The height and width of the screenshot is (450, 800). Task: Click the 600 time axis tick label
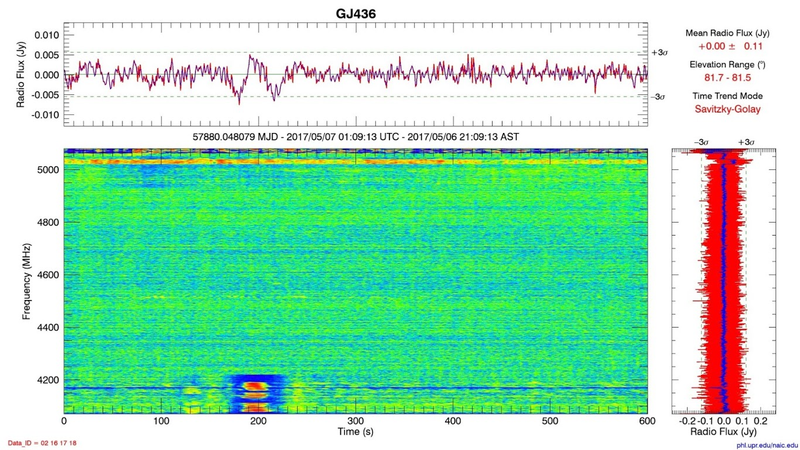coord(647,421)
